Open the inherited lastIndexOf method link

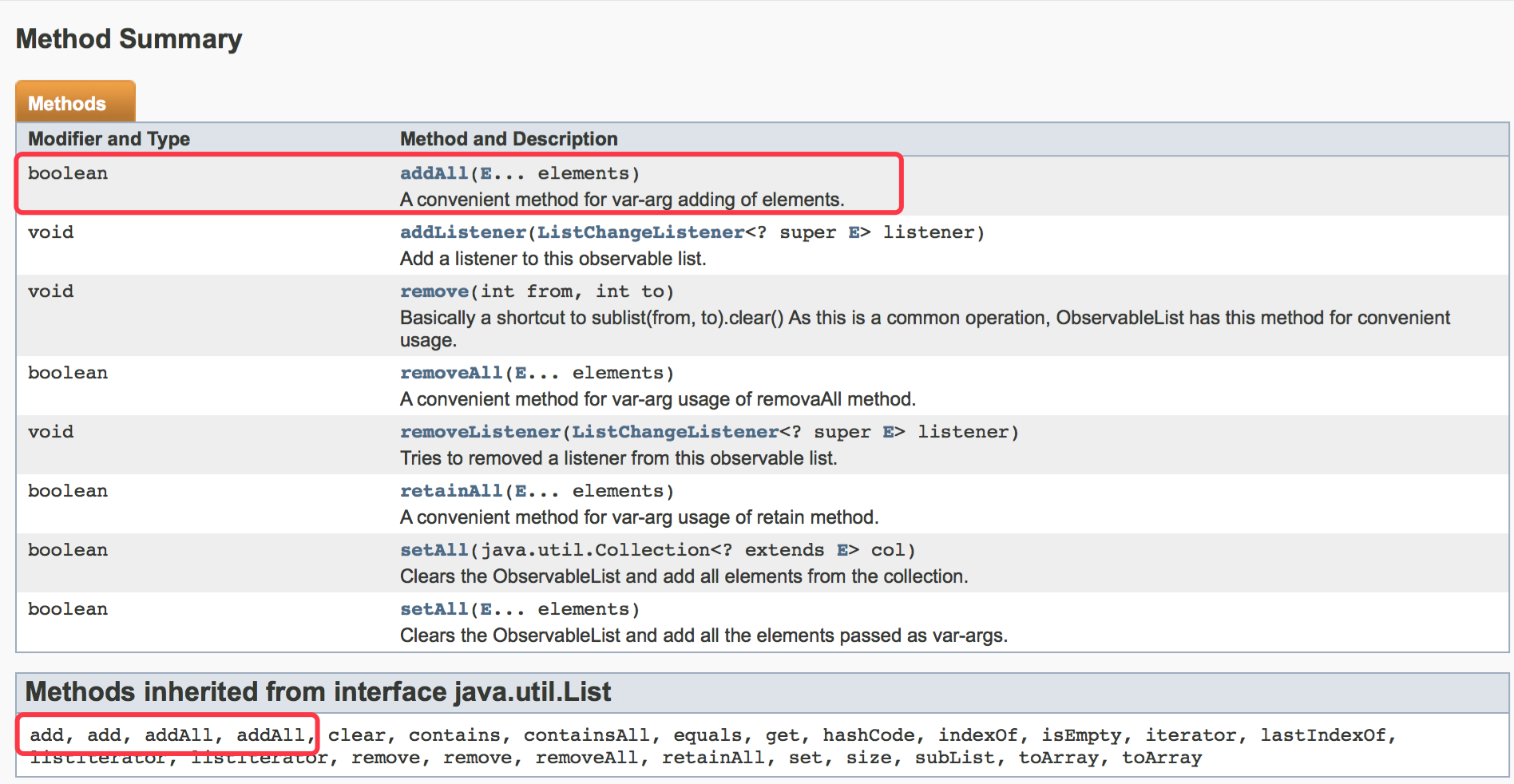pos(1323,735)
